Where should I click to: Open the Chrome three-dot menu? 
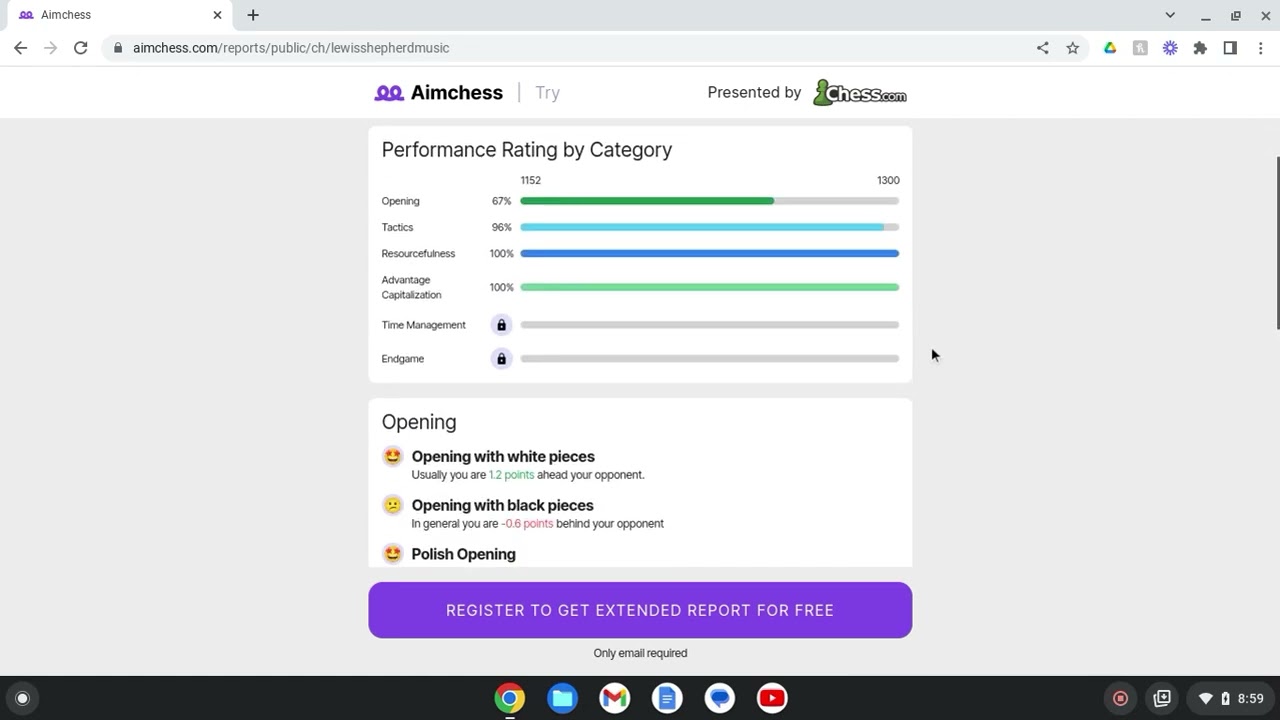click(x=1260, y=48)
